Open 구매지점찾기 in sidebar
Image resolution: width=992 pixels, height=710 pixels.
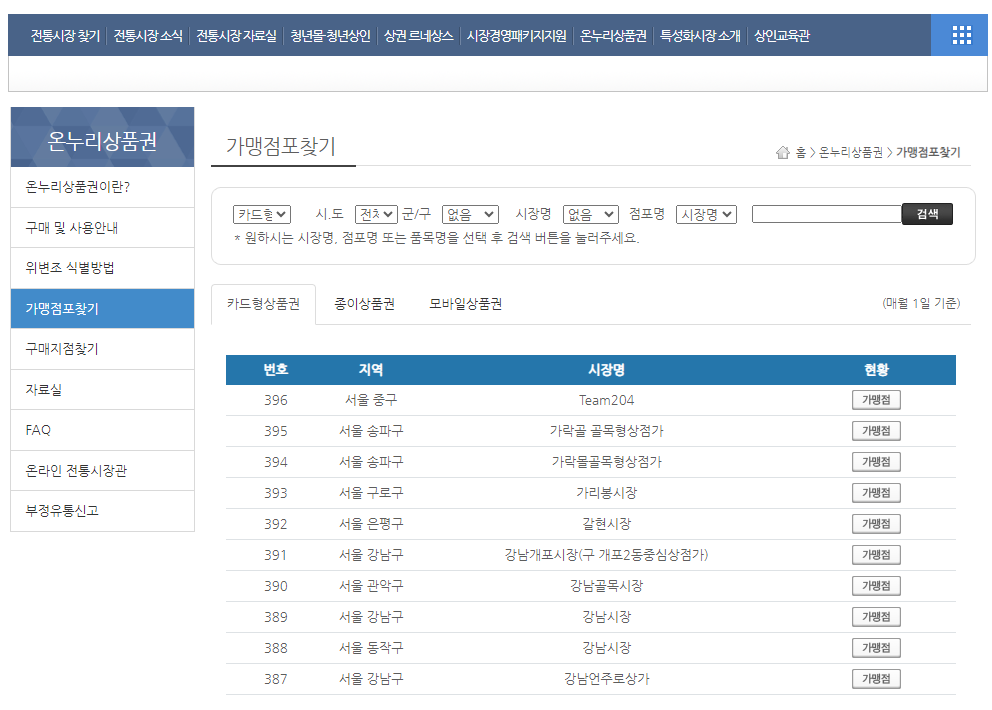click(x=102, y=349)
